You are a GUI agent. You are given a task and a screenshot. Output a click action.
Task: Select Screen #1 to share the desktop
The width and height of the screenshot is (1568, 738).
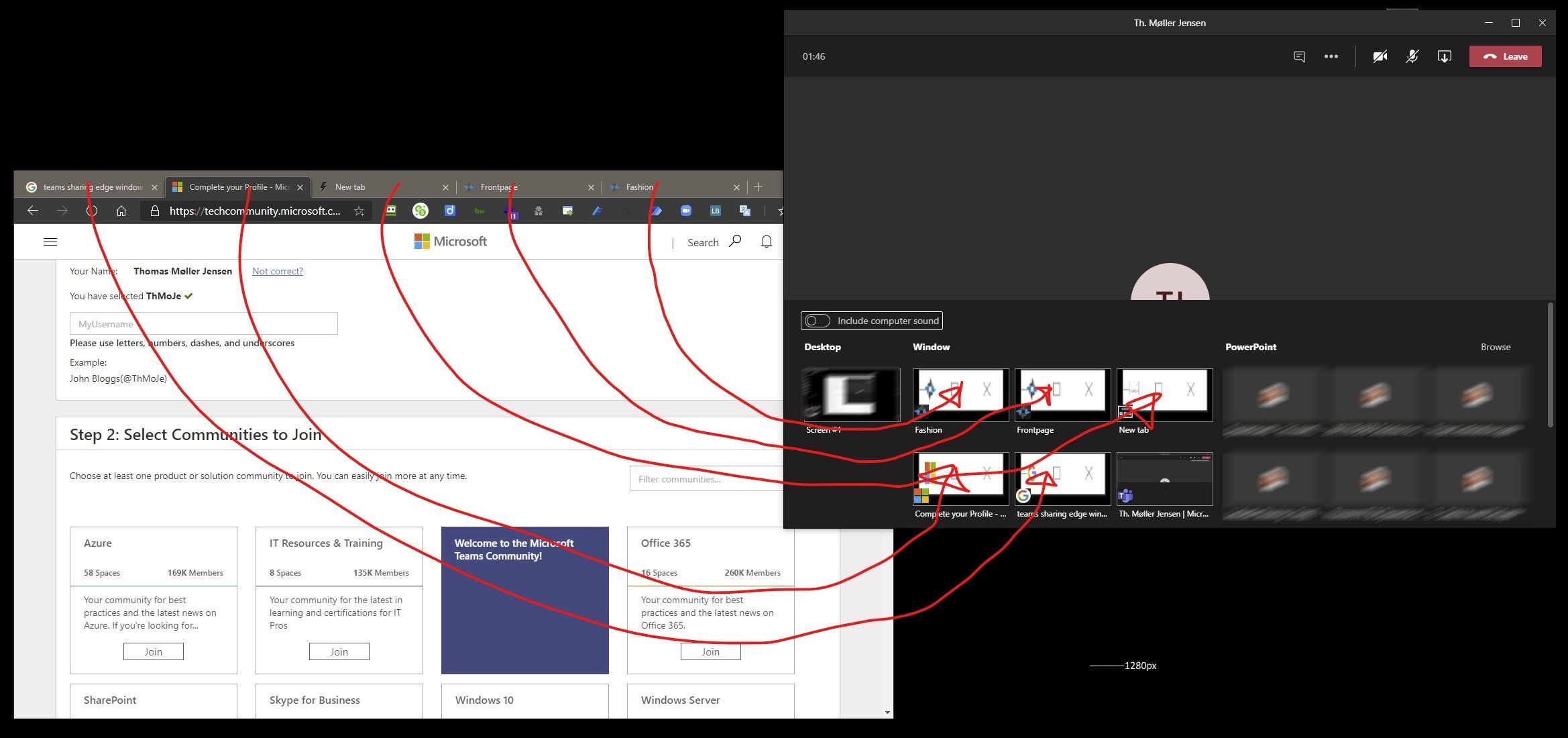coord(850,395)
